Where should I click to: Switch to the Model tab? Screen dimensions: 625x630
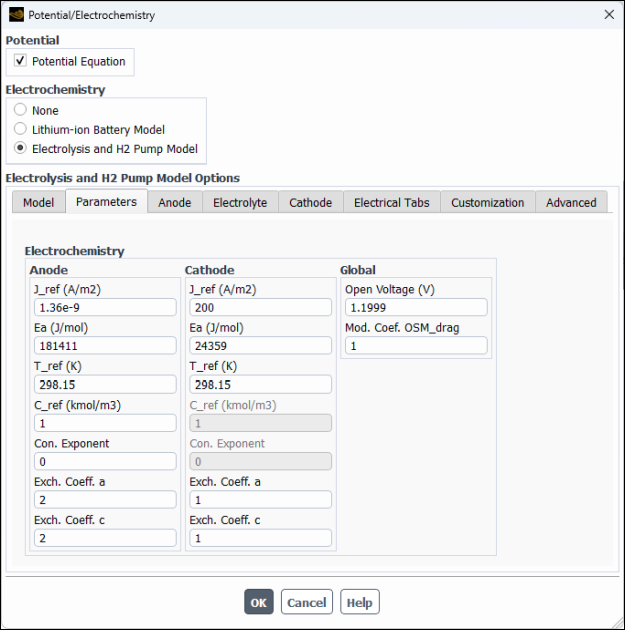coord(39,202)
